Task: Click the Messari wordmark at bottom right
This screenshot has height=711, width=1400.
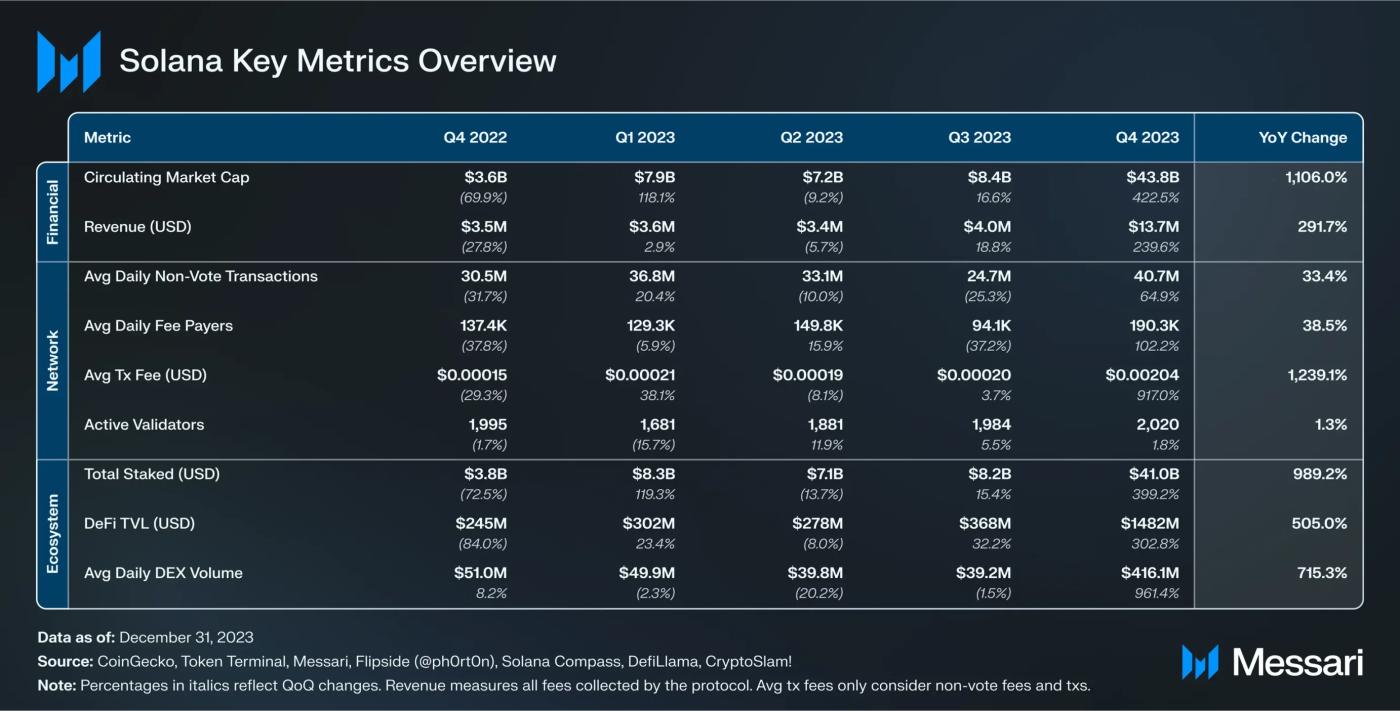Action: 1297,662
